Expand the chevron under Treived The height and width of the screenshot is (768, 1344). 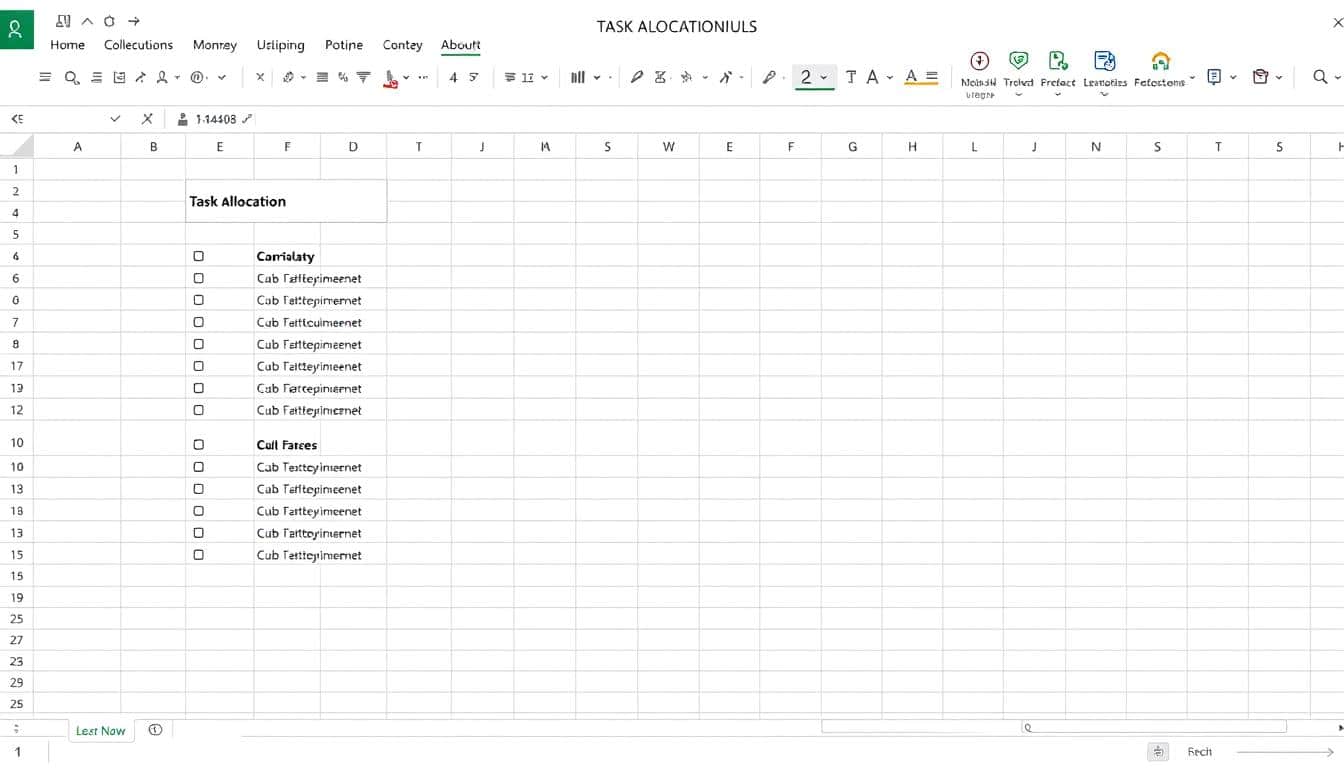pyautogui.click(x=1018, y=95)
